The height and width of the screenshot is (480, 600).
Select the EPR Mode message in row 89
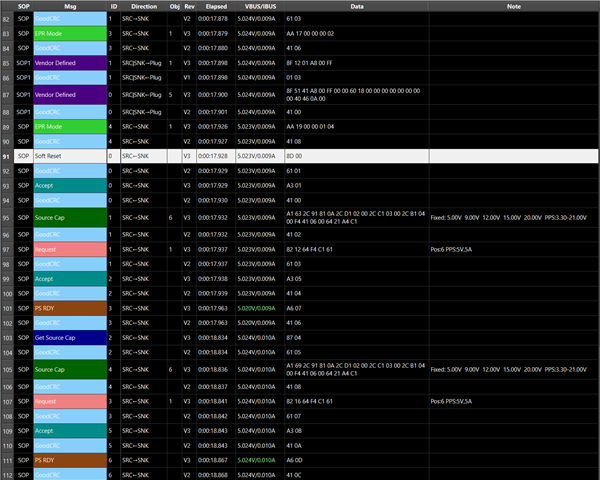tap(70, 127)
